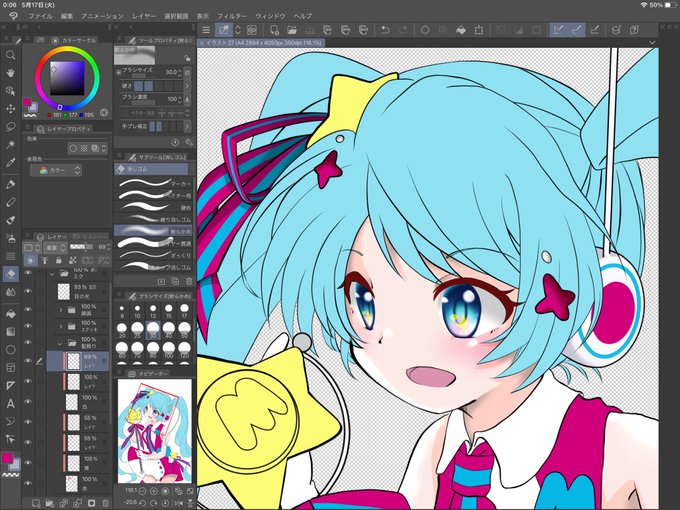
Task: Toggle visibility of 線画 folder
Action: pyautogui.click(x=28, y=310)
